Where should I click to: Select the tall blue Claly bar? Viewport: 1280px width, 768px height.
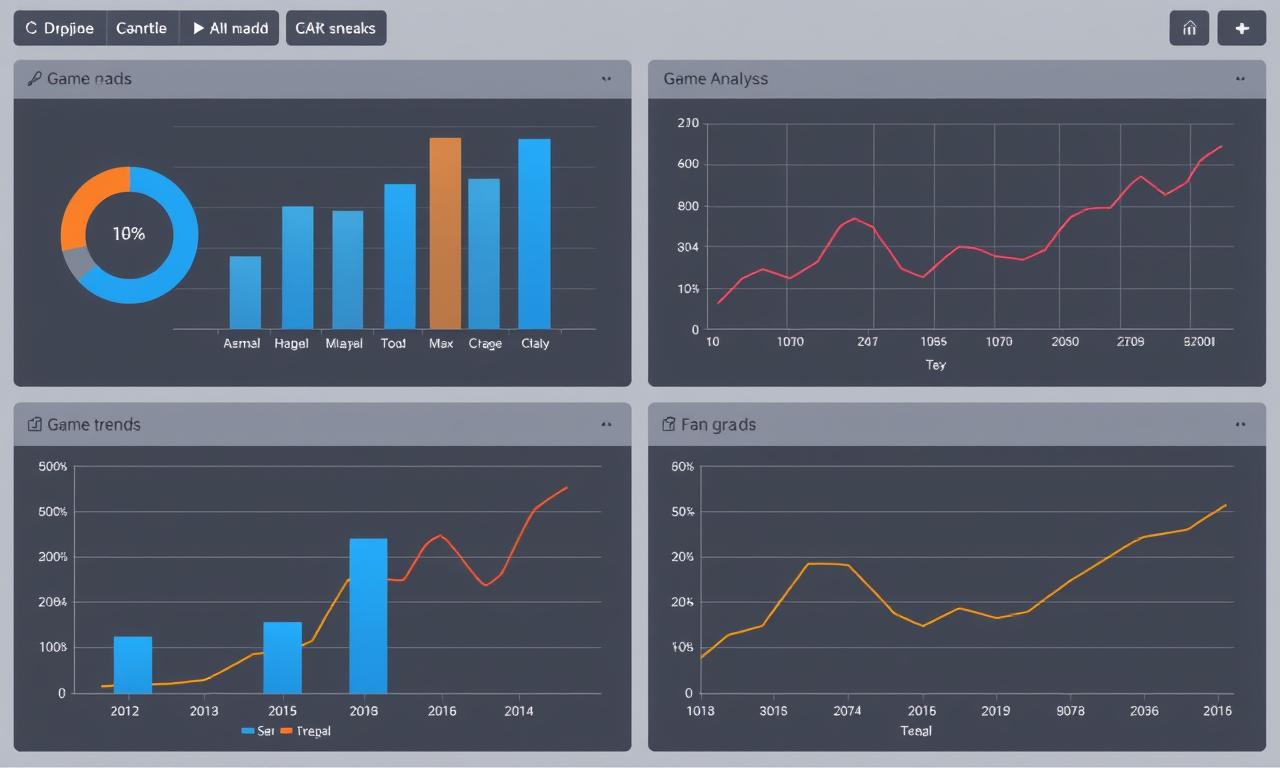534,233
